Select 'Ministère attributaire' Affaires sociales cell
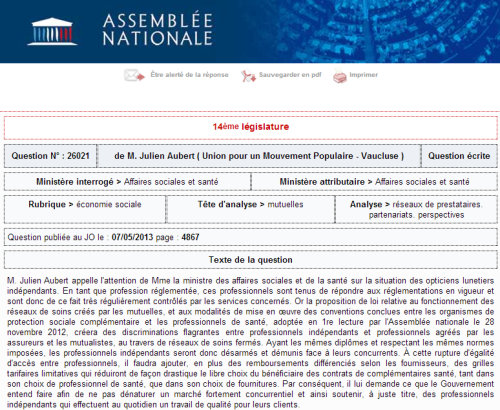The width and height of the screenshot is (500, 410). [x=374, y=182]
